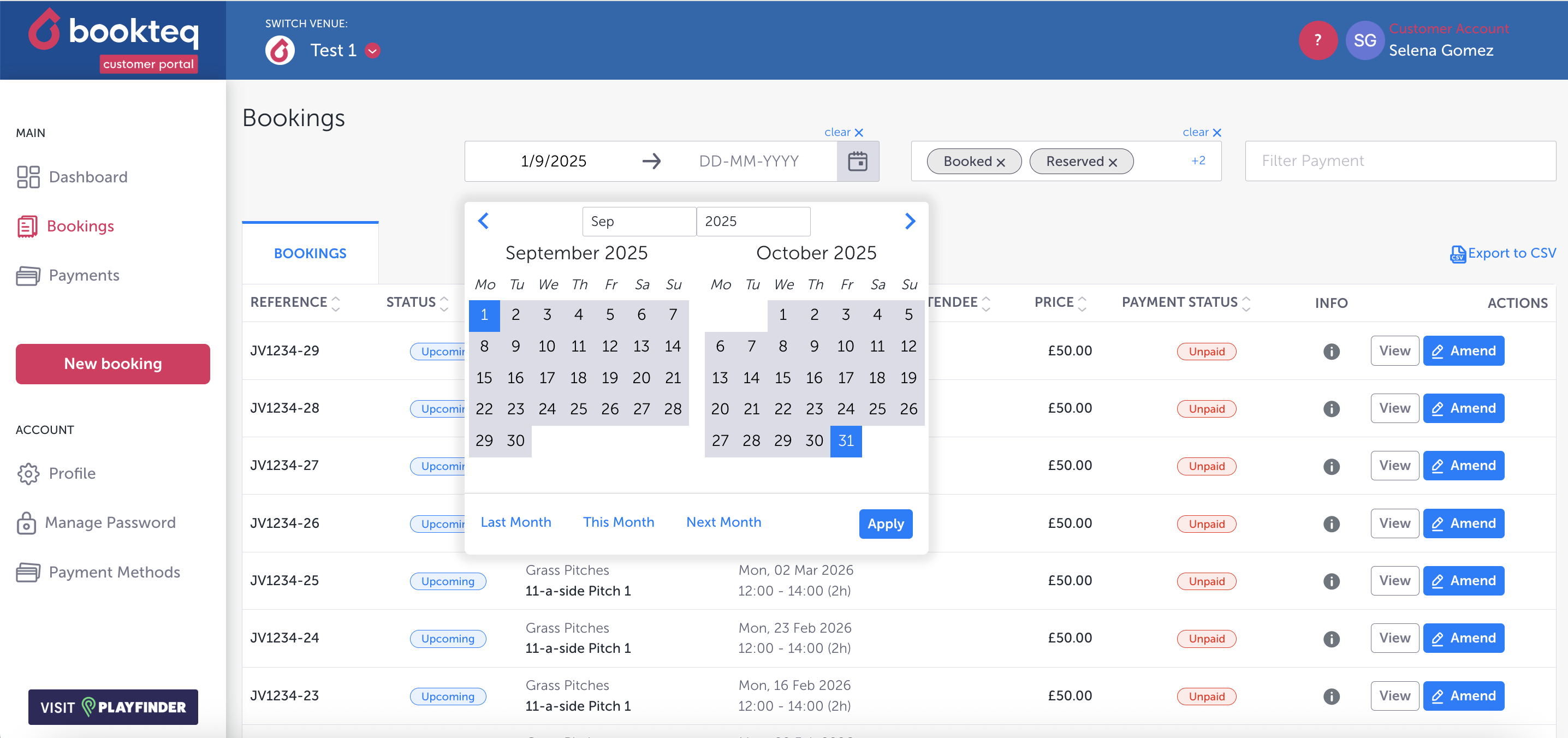Viewport: 1568px width, 738px height.
Task: Select the BOOKINGS tab
Action: click(310, 253)
